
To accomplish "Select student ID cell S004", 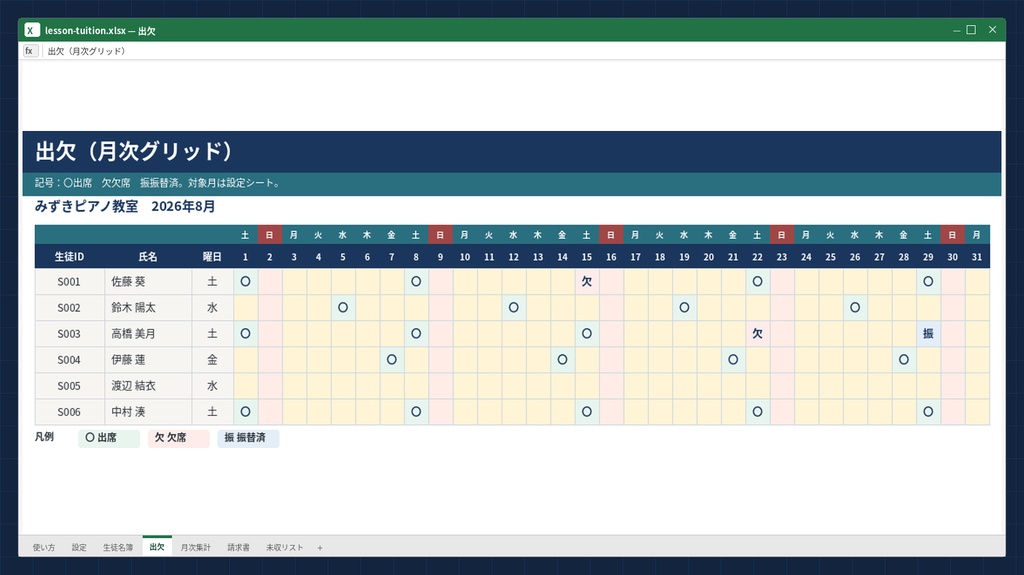I will (69, 360).
